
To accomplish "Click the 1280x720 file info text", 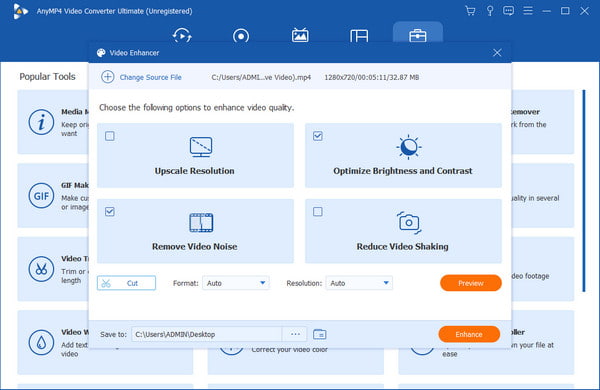I will pyautogui.click(x=372, y=77).
